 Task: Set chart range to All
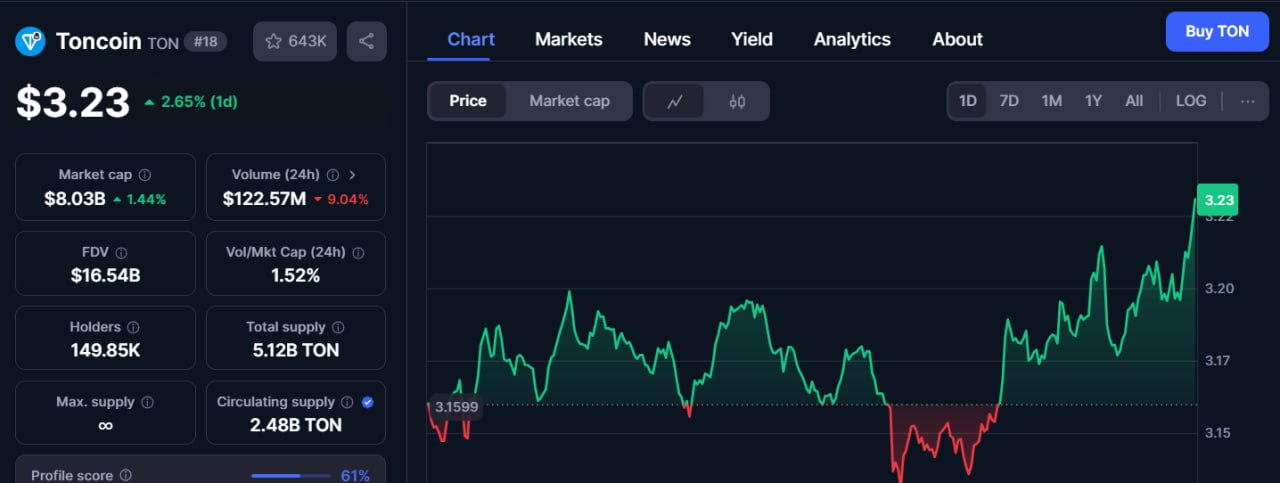pyautogui.click(x=1134, y=101)
